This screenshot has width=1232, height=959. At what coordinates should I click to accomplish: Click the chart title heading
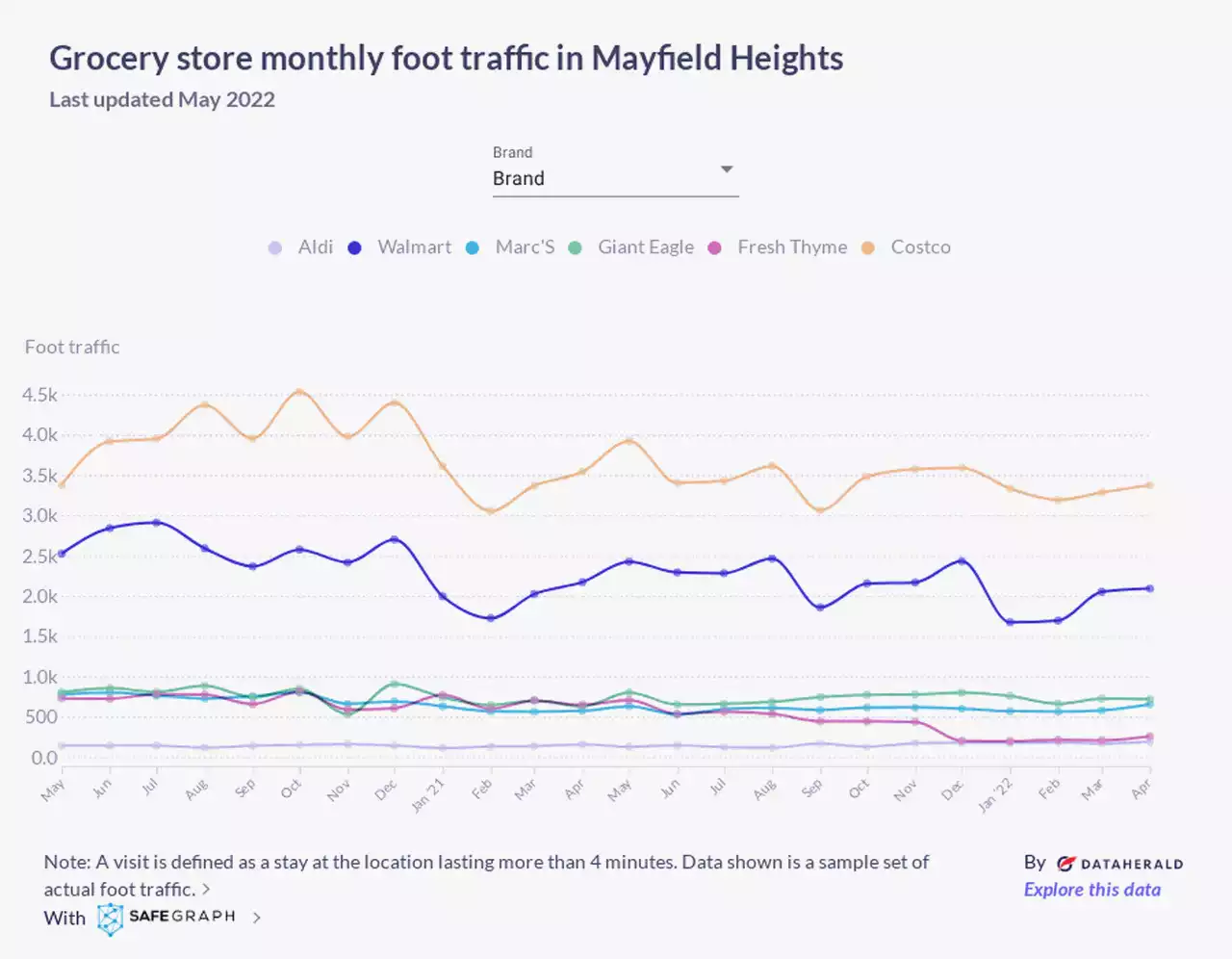coord(447,58)
